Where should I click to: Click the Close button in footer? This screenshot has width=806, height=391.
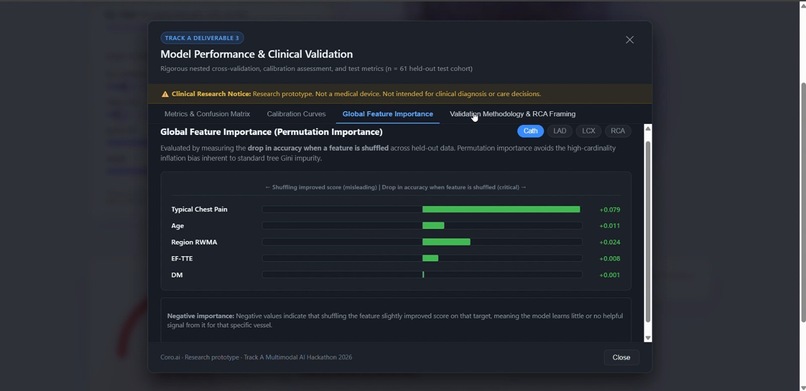tap(621, 358)
